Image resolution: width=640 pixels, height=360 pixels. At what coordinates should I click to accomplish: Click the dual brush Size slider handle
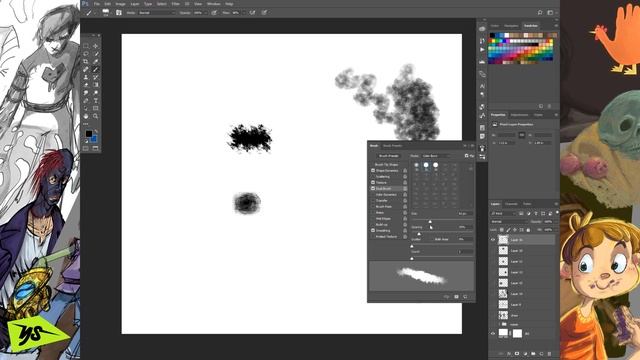(430, 221)
